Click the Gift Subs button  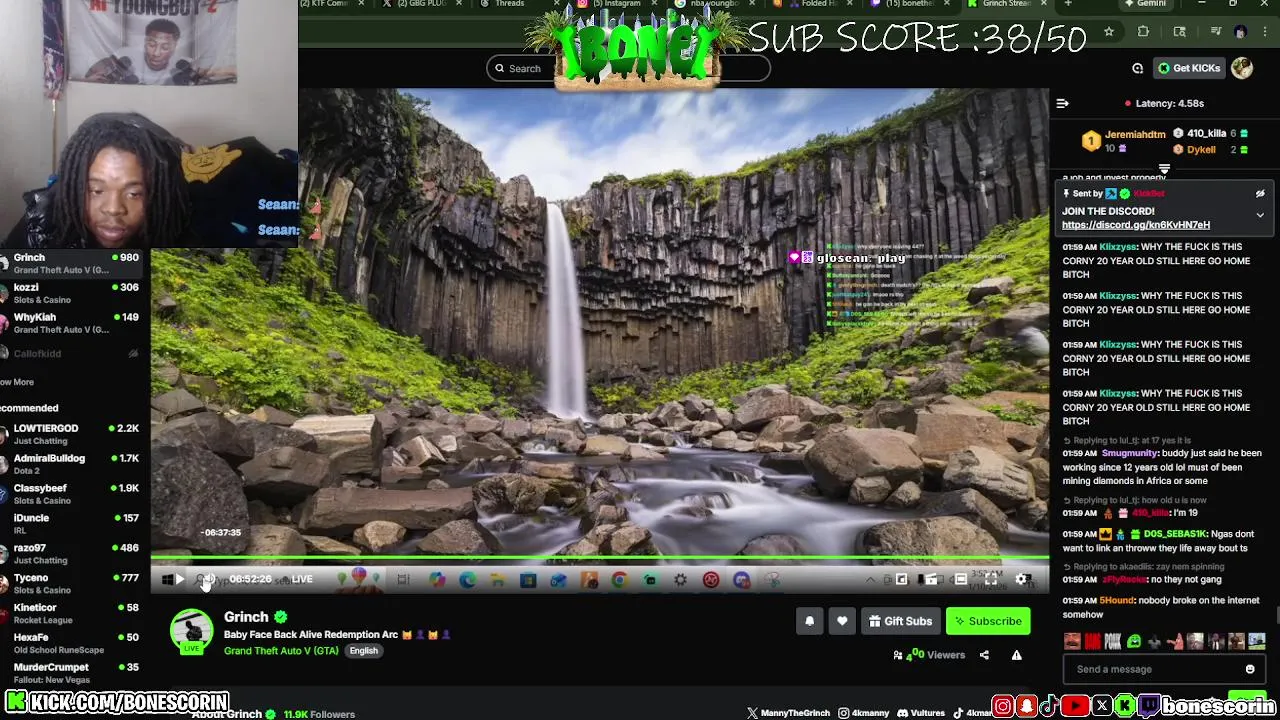pyautogui.click(x=900, y=621)
